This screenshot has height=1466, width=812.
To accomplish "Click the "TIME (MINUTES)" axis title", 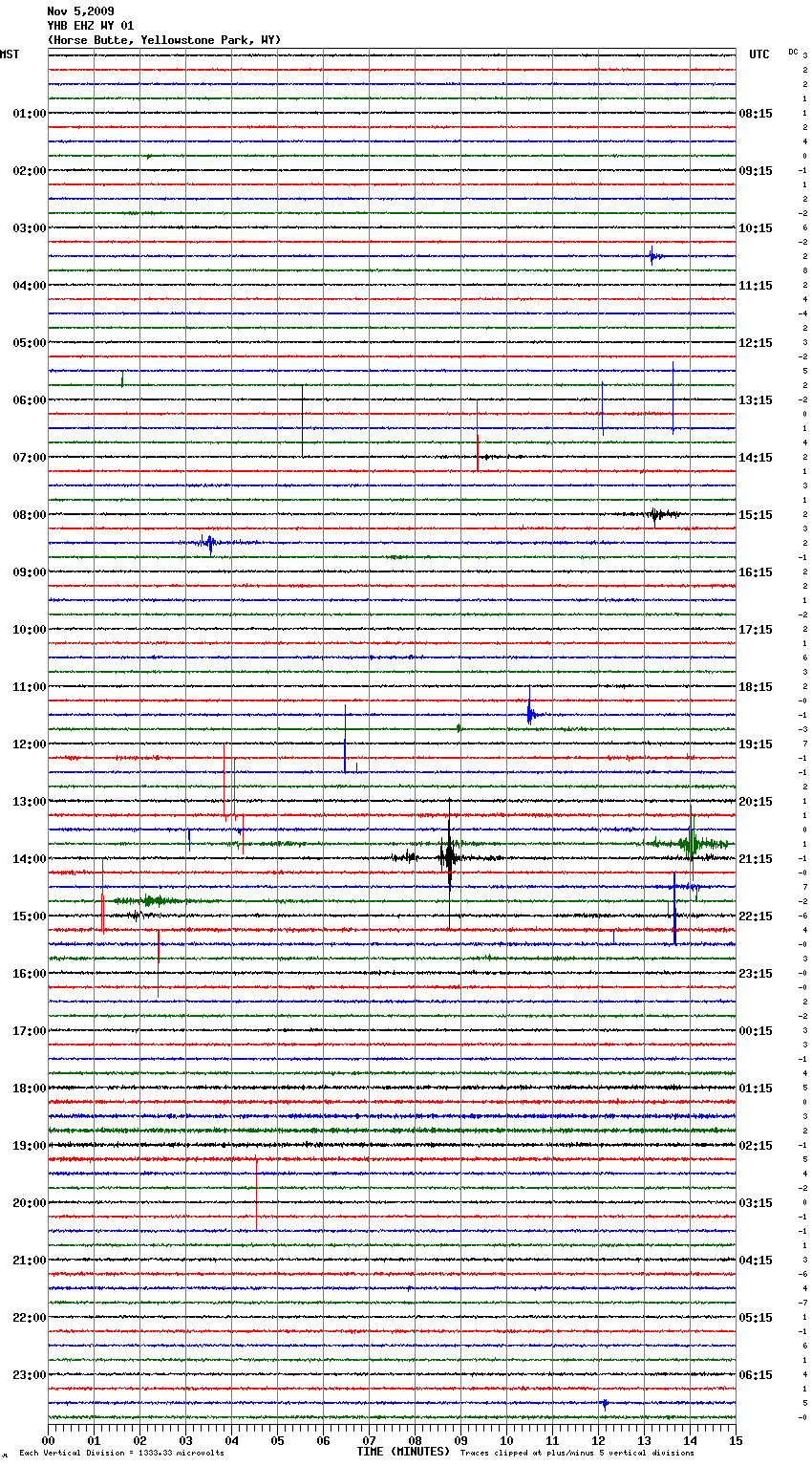I will click(x=403, y=1452).
